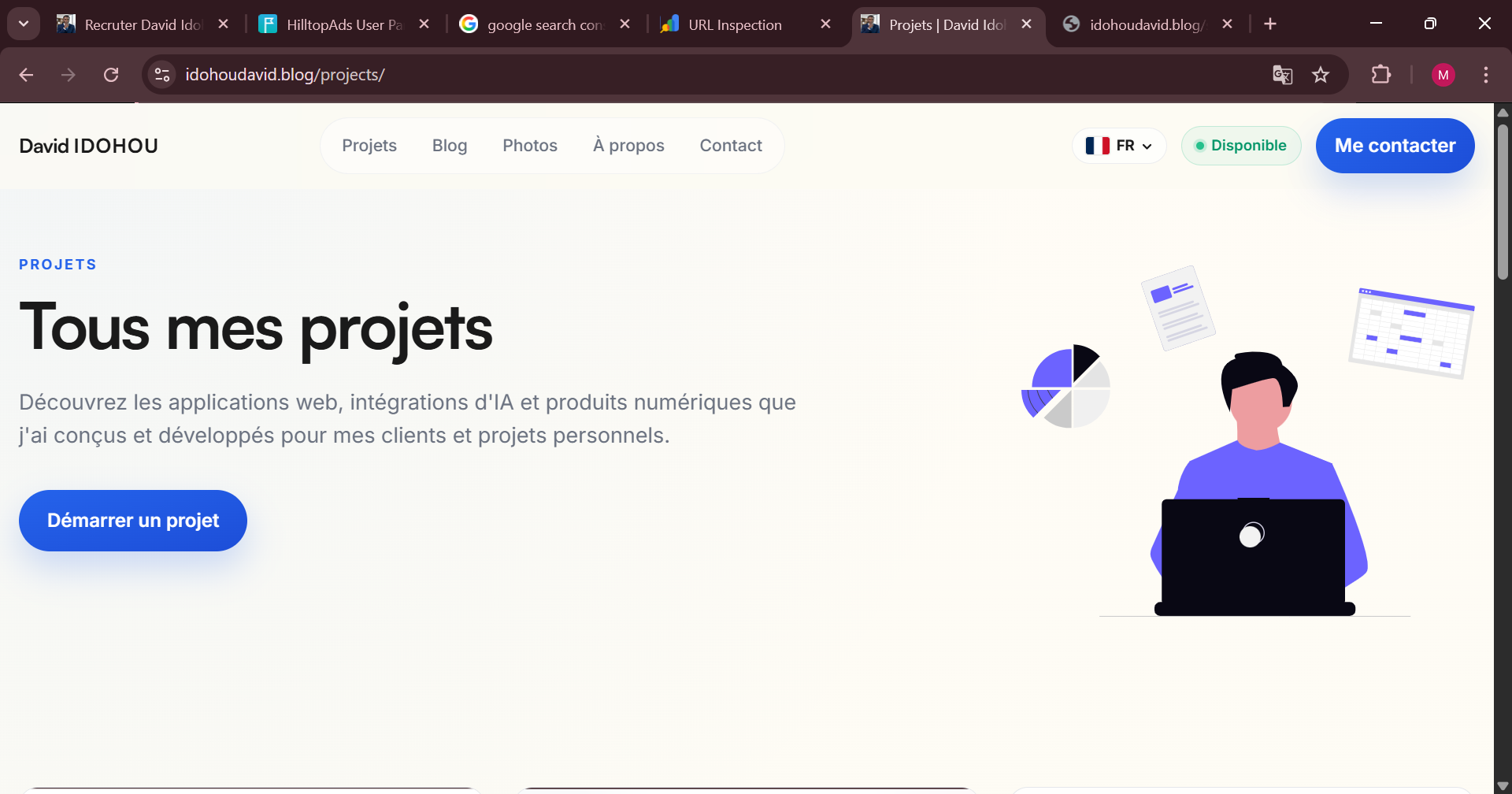Screen dimensions: 1512x794
Task: Open the Extensions puzzle icon
Action: click(1381, 75)
